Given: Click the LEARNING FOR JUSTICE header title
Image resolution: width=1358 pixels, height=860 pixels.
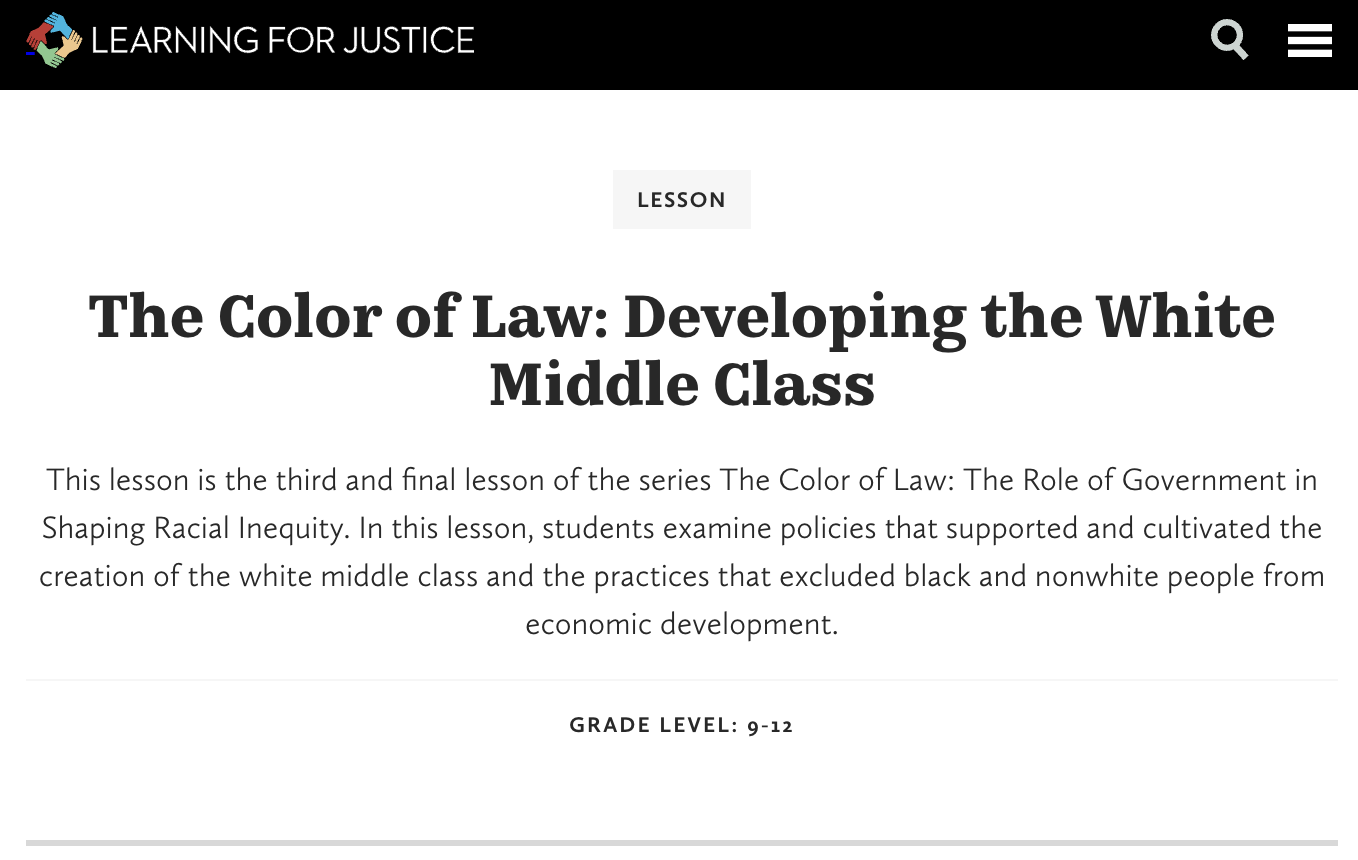Looking at the screenshot, I should [283, 41].
